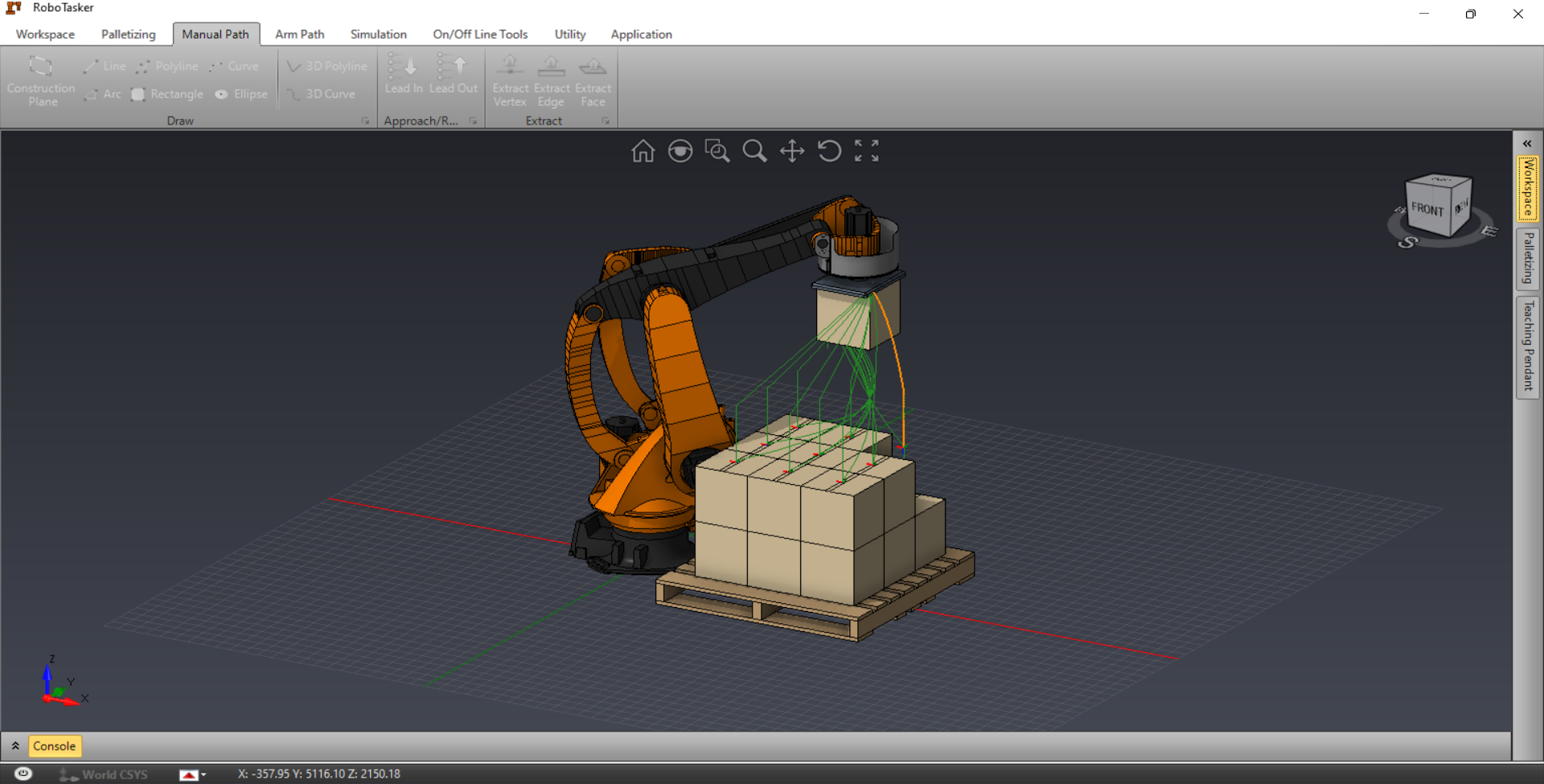Use the Extract Edge tool
This screenshot has height=784, width=1544.
tap(552, 80)
